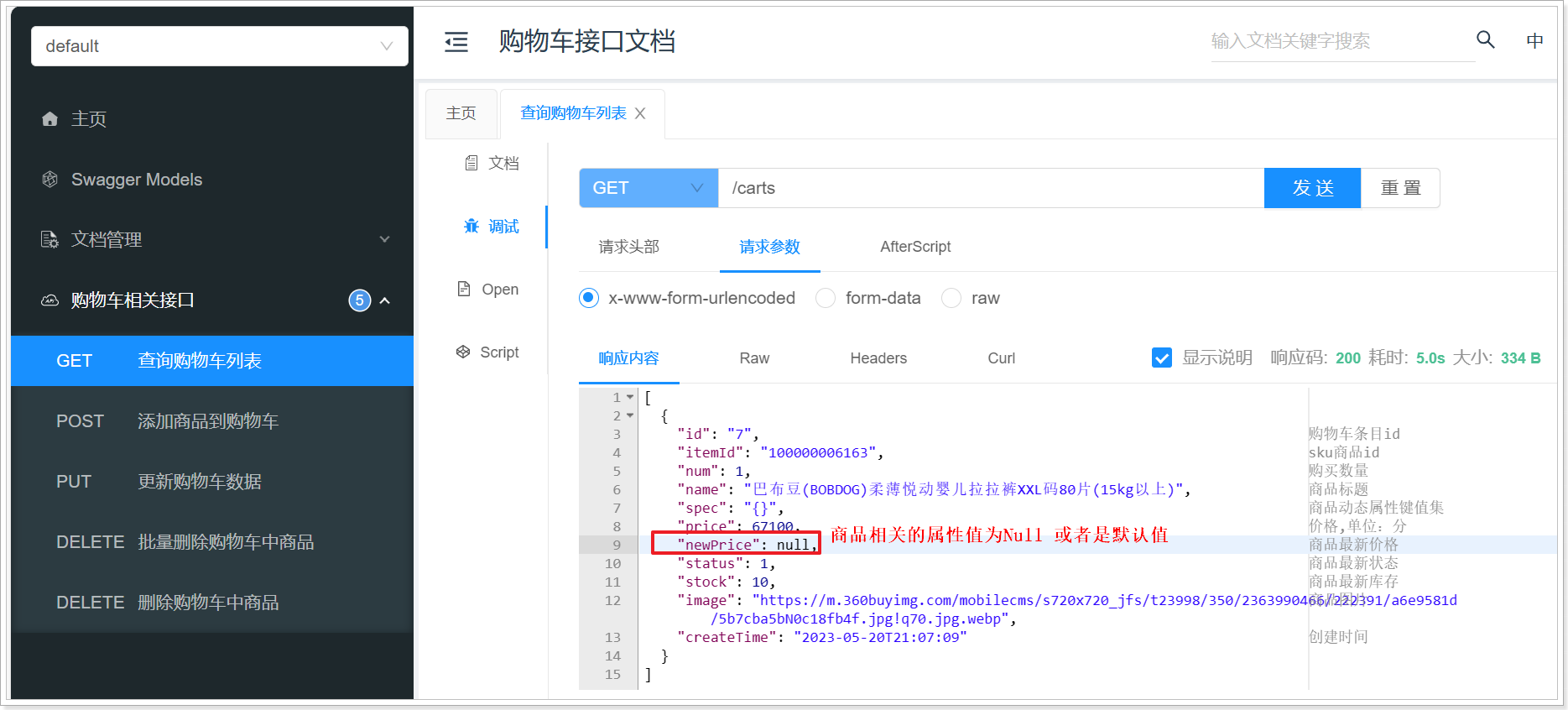Expand the 文档管理 menu chevron
1568x710 pixels.
384,239
